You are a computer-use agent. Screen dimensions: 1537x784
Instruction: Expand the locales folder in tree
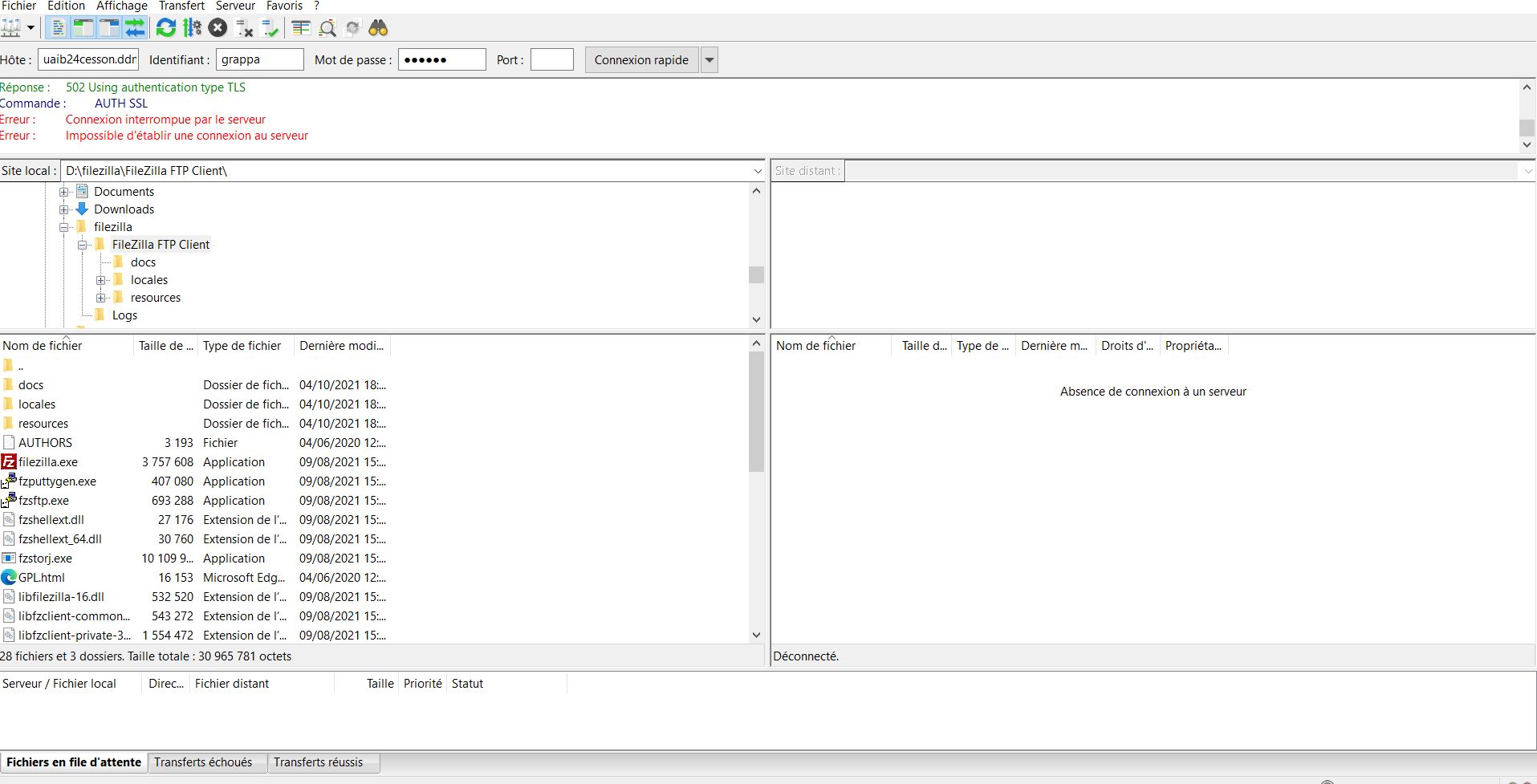click(x=101, y=280)
